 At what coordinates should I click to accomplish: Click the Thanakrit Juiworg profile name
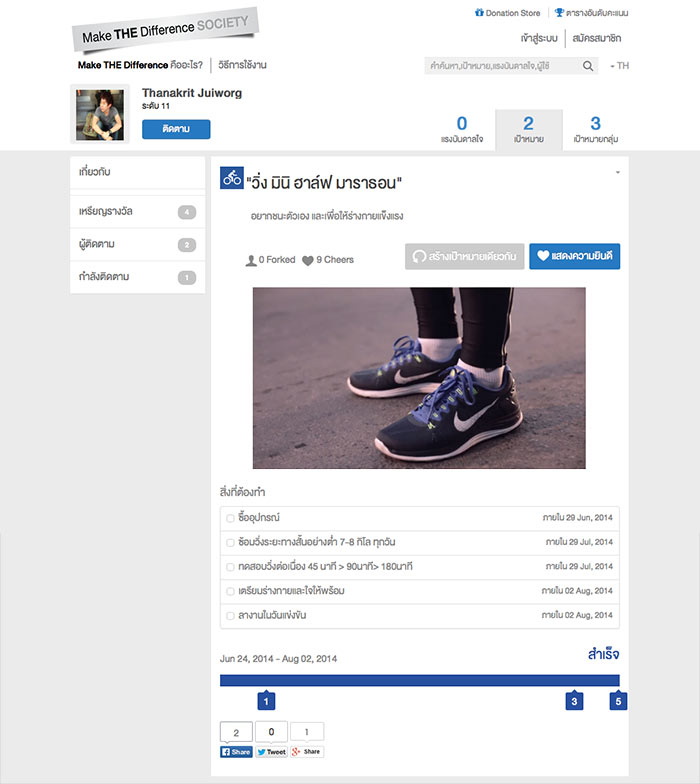[x=192, y=93]
